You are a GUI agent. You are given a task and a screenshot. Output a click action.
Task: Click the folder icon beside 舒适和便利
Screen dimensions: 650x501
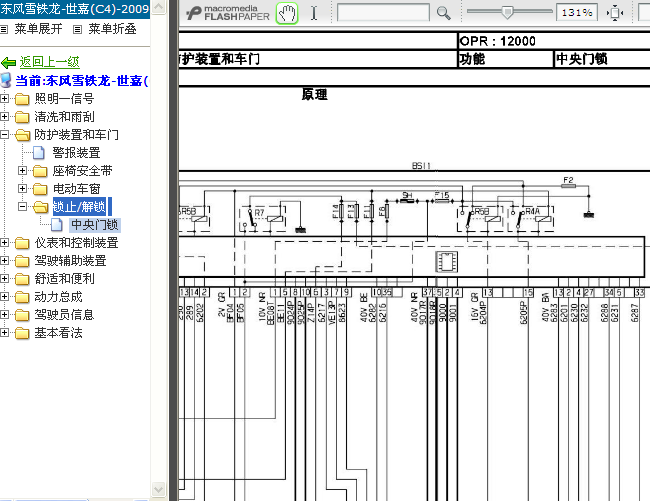(22, 279)
